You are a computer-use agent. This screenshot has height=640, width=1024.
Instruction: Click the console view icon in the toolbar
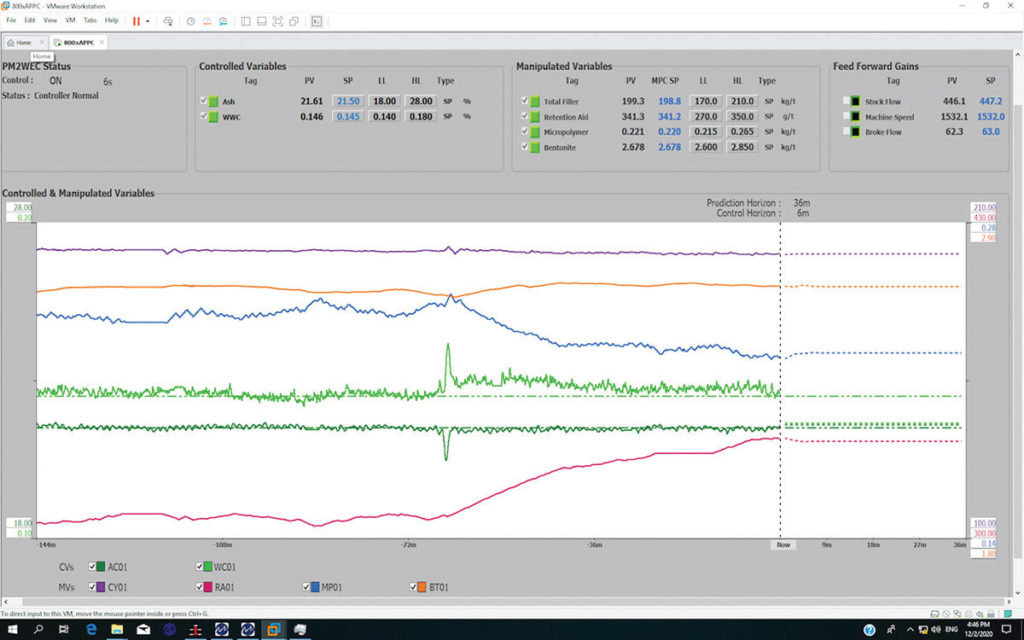[317, 20]
